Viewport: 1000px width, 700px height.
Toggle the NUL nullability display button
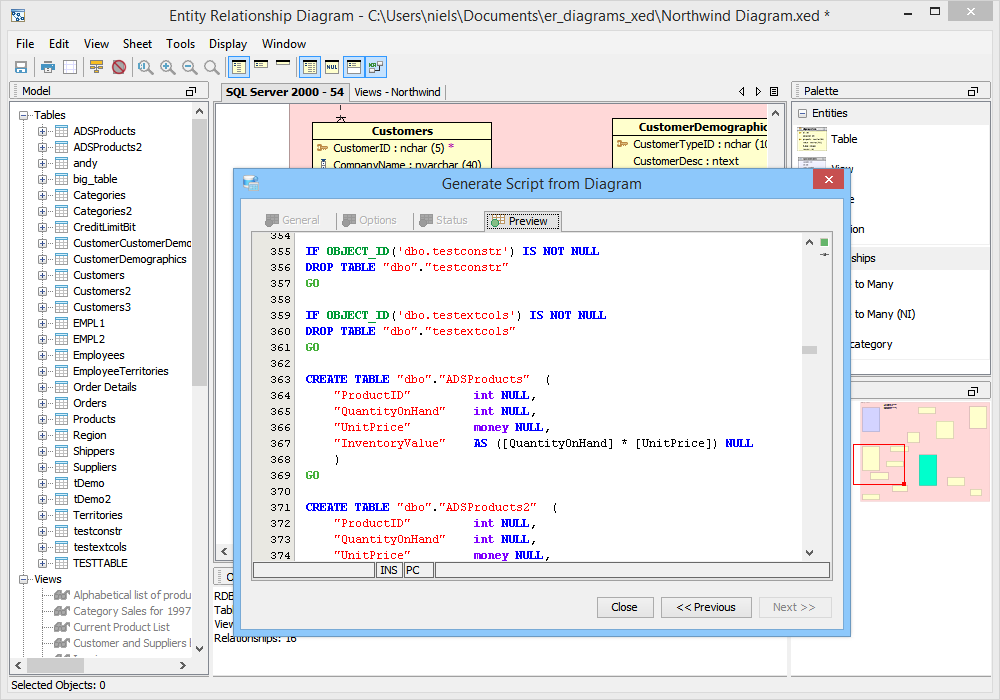(332, 67)
